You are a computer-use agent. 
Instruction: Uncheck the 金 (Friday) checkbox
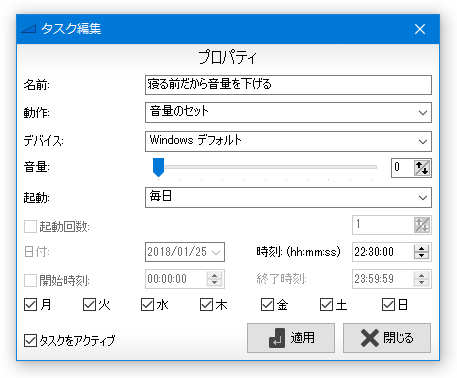267,305
